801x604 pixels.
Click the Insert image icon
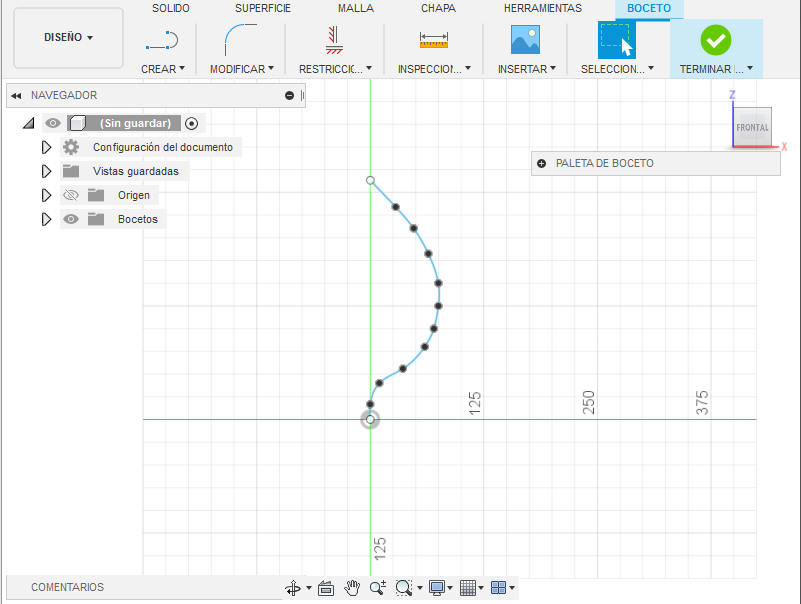[525, 40]
